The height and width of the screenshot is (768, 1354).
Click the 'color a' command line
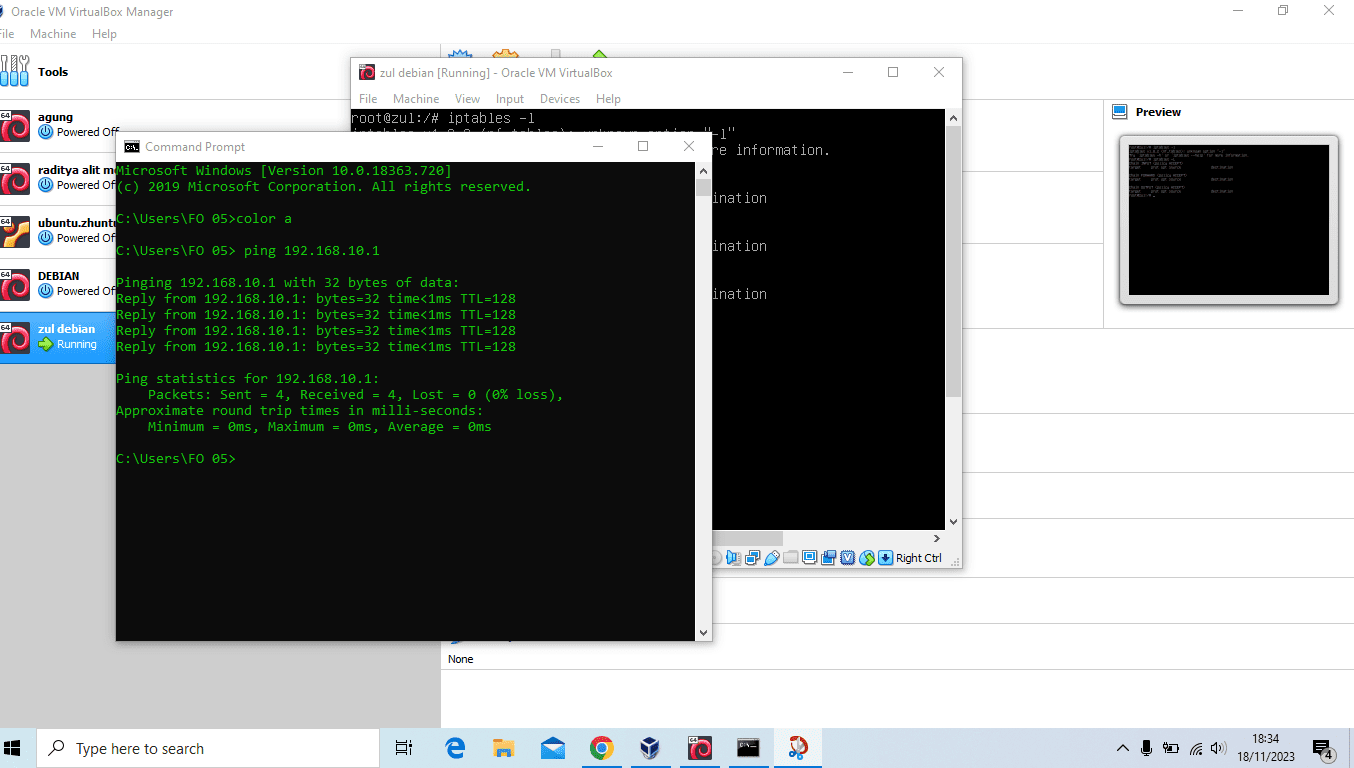click(x=204, y=219)
